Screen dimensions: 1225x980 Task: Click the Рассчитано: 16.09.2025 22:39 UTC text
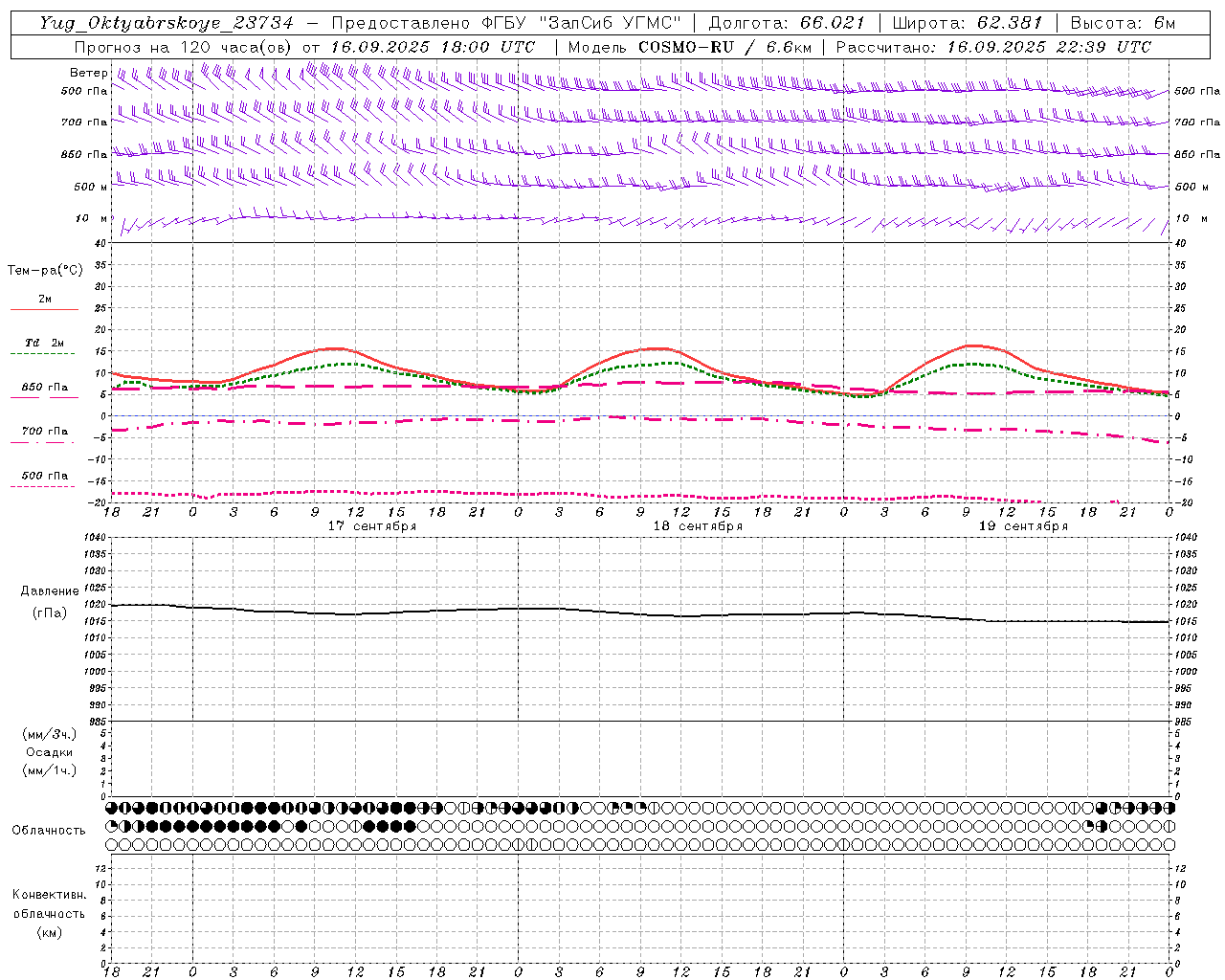[x=993, y=47]
